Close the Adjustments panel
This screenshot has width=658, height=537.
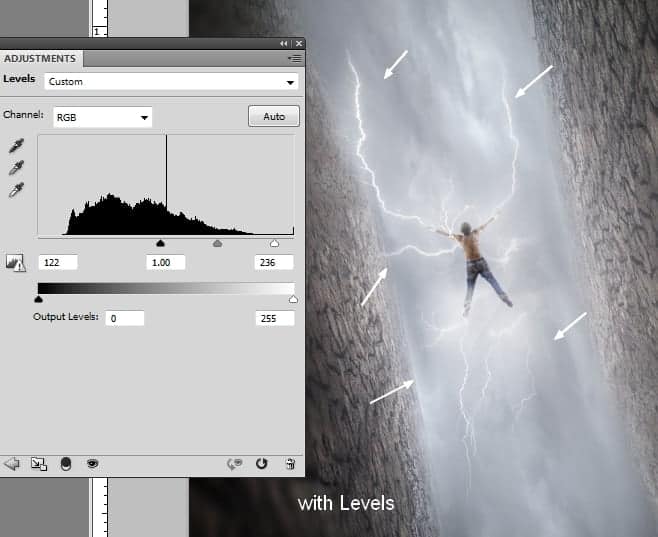click(299, 43)
